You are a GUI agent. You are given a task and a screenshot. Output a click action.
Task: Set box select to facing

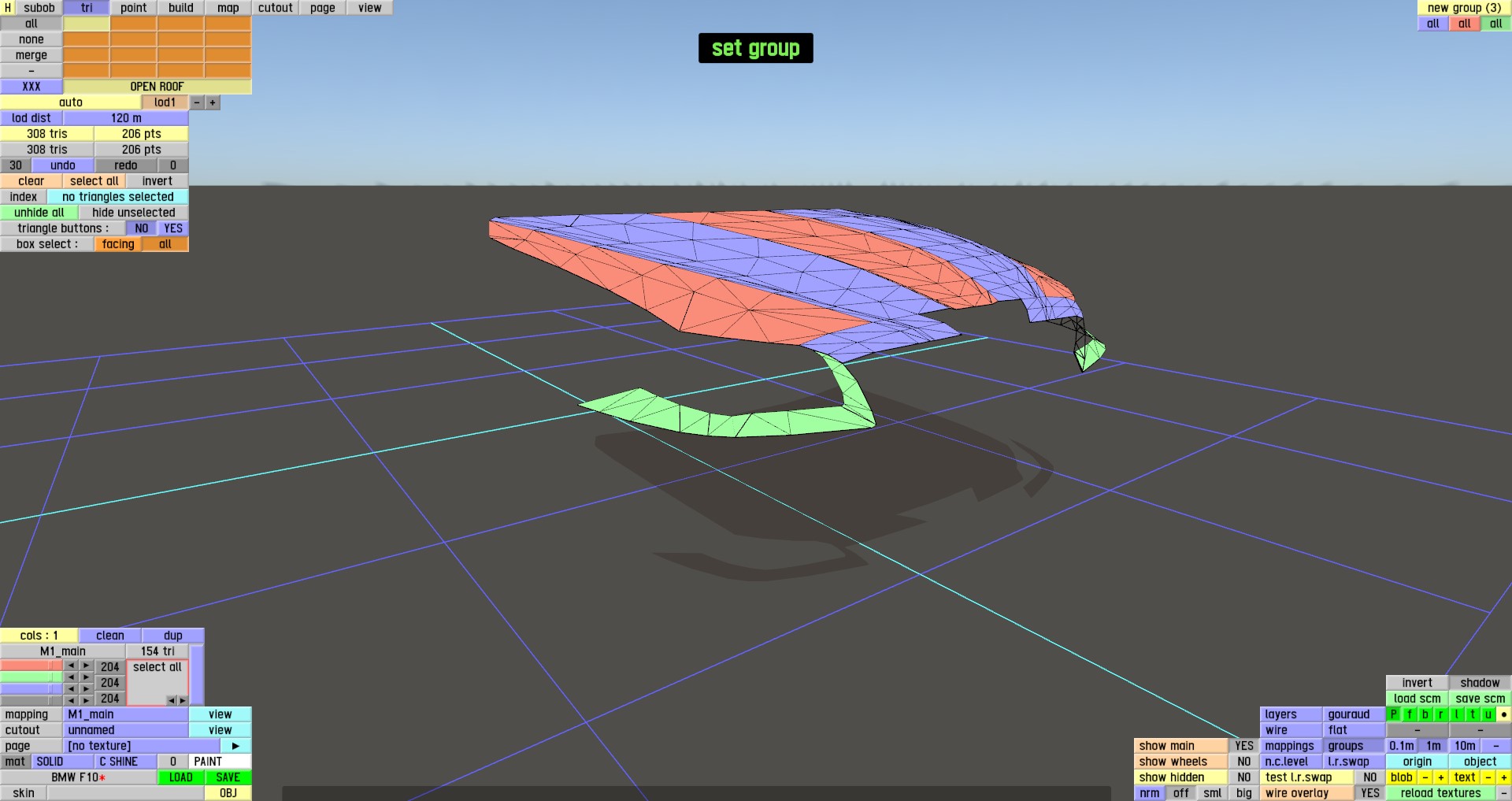(118, 244)
